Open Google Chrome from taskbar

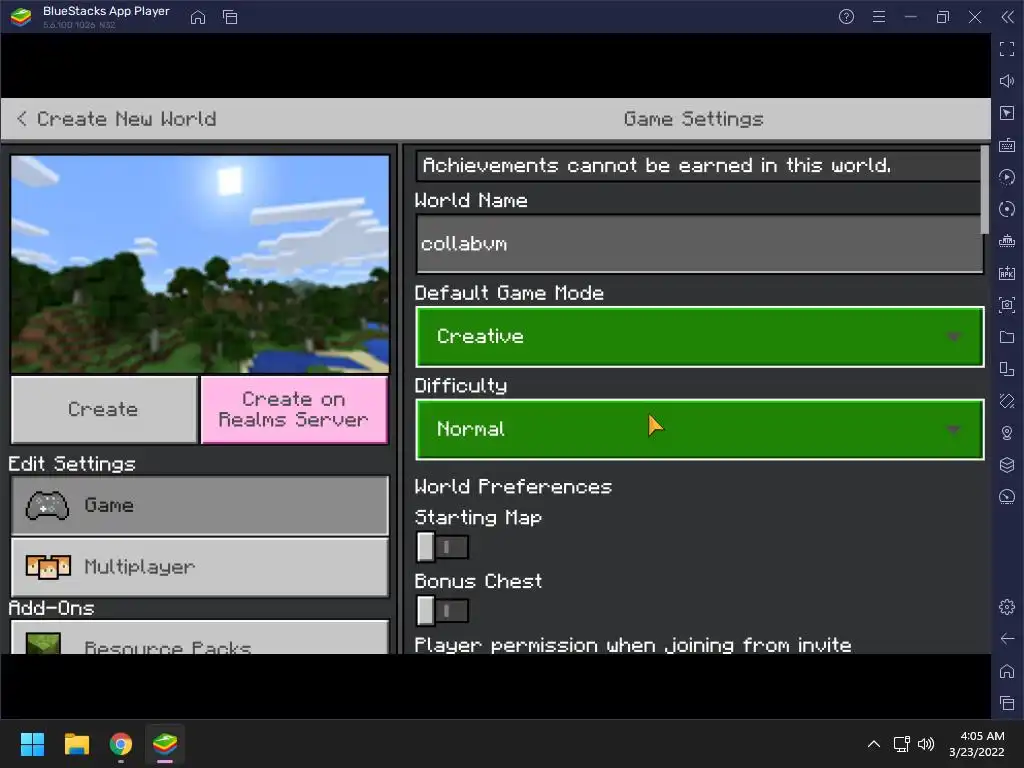(121, 744)
